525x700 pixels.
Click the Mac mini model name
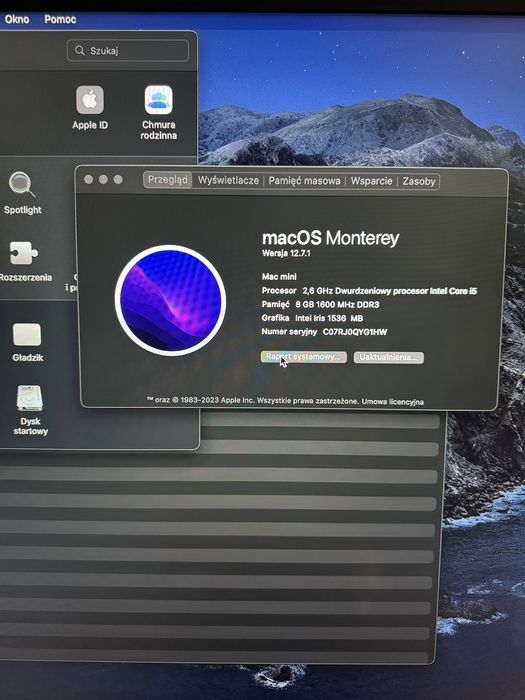(279, 277)
